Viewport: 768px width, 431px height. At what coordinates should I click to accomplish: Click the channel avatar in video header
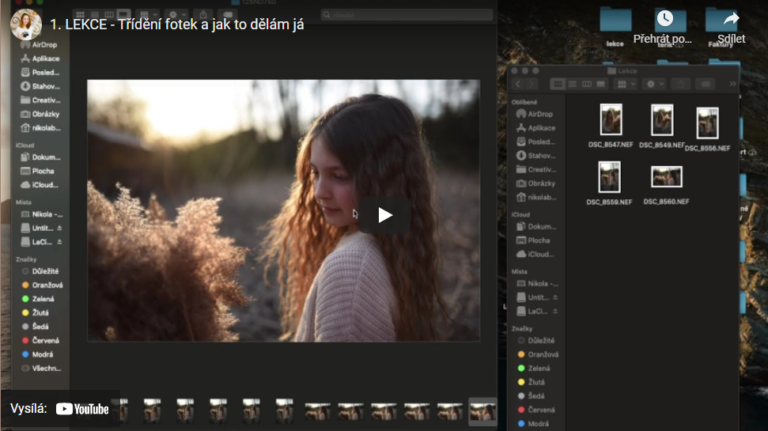coord(26,24)
